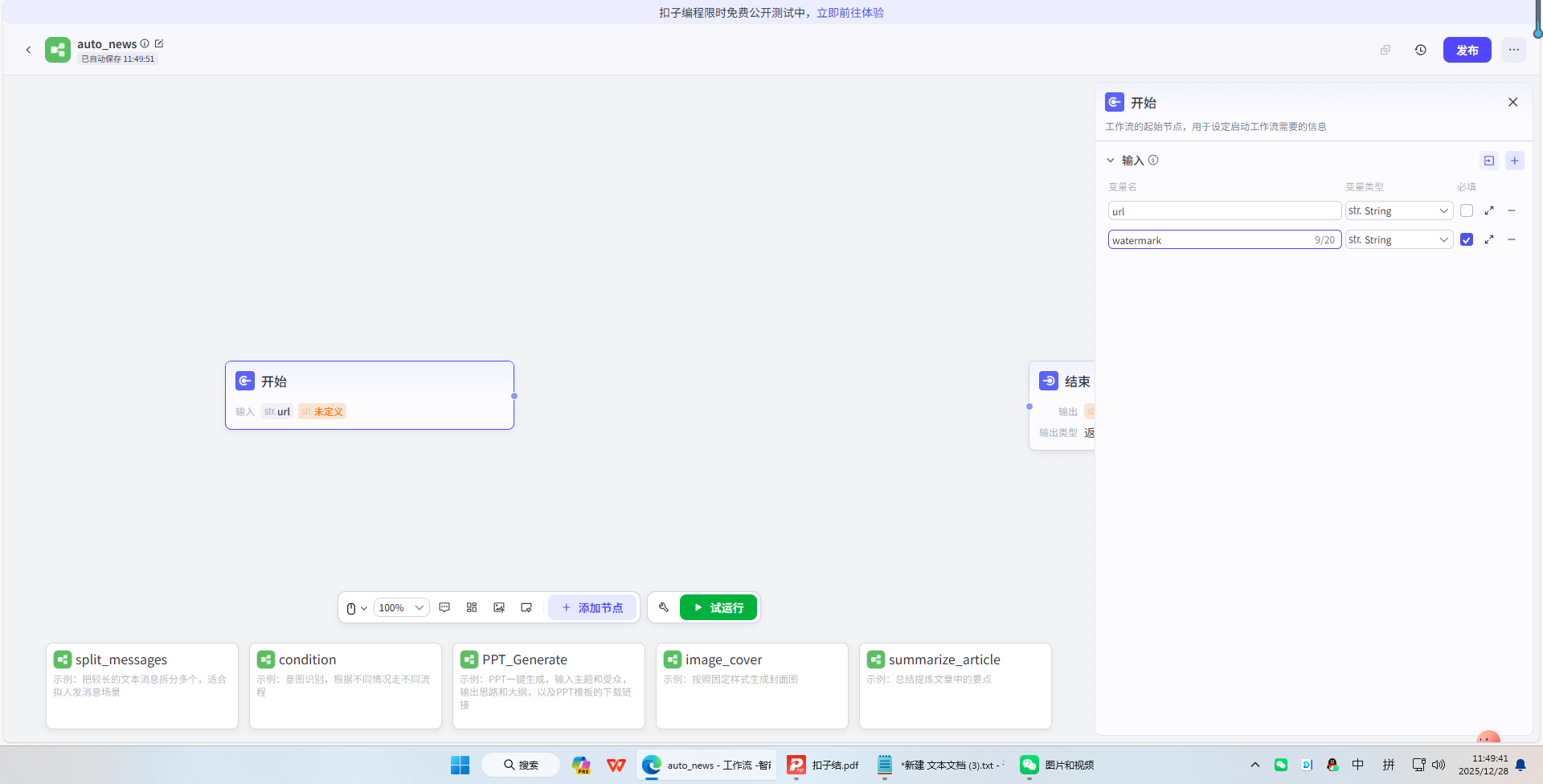
Task: Click 添加节点 to add a node
Action: tap(592, 607)
